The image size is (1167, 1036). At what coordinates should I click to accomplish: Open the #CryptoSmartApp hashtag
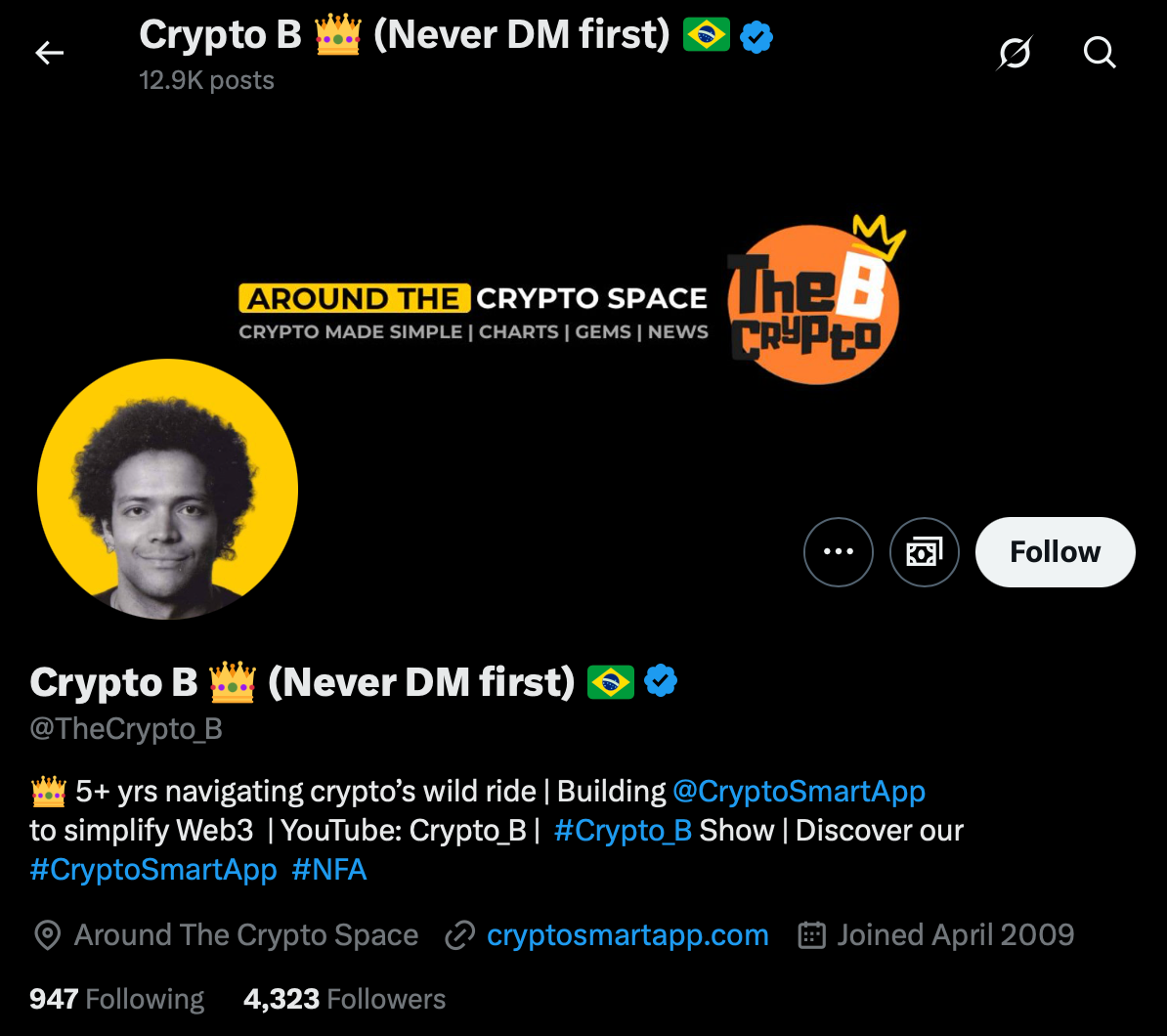tap(152, 869)
